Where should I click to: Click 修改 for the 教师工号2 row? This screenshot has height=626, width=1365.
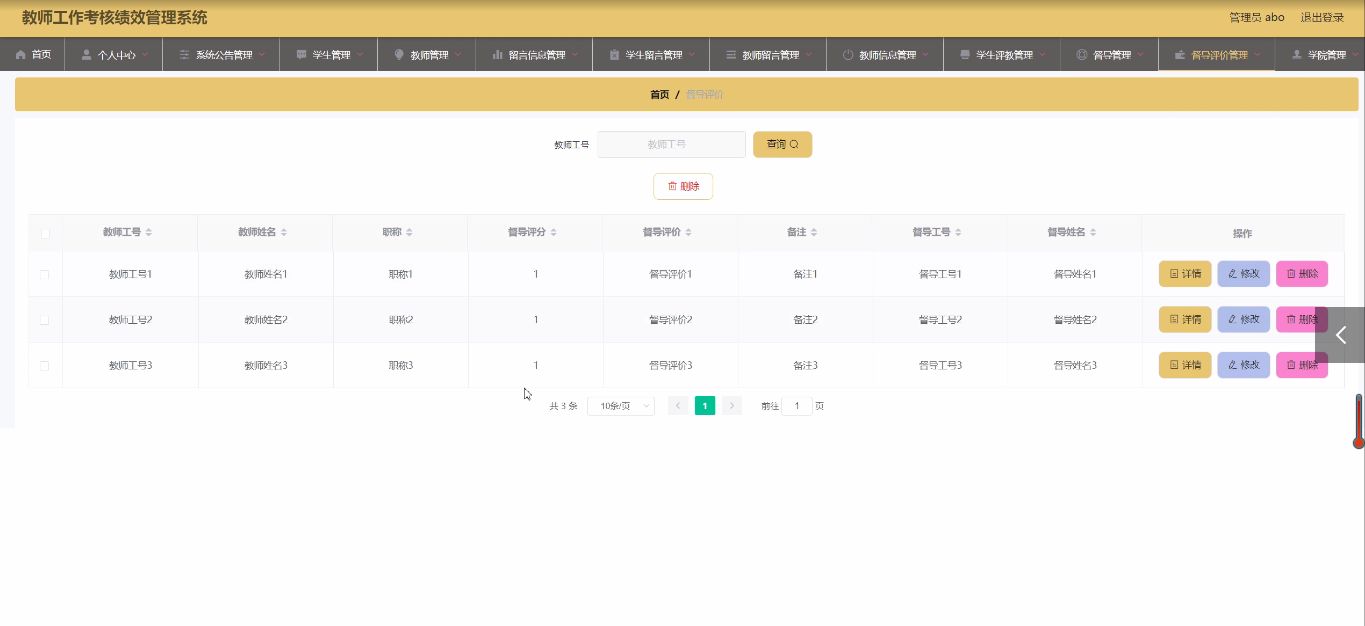[x=1243, y=320]
